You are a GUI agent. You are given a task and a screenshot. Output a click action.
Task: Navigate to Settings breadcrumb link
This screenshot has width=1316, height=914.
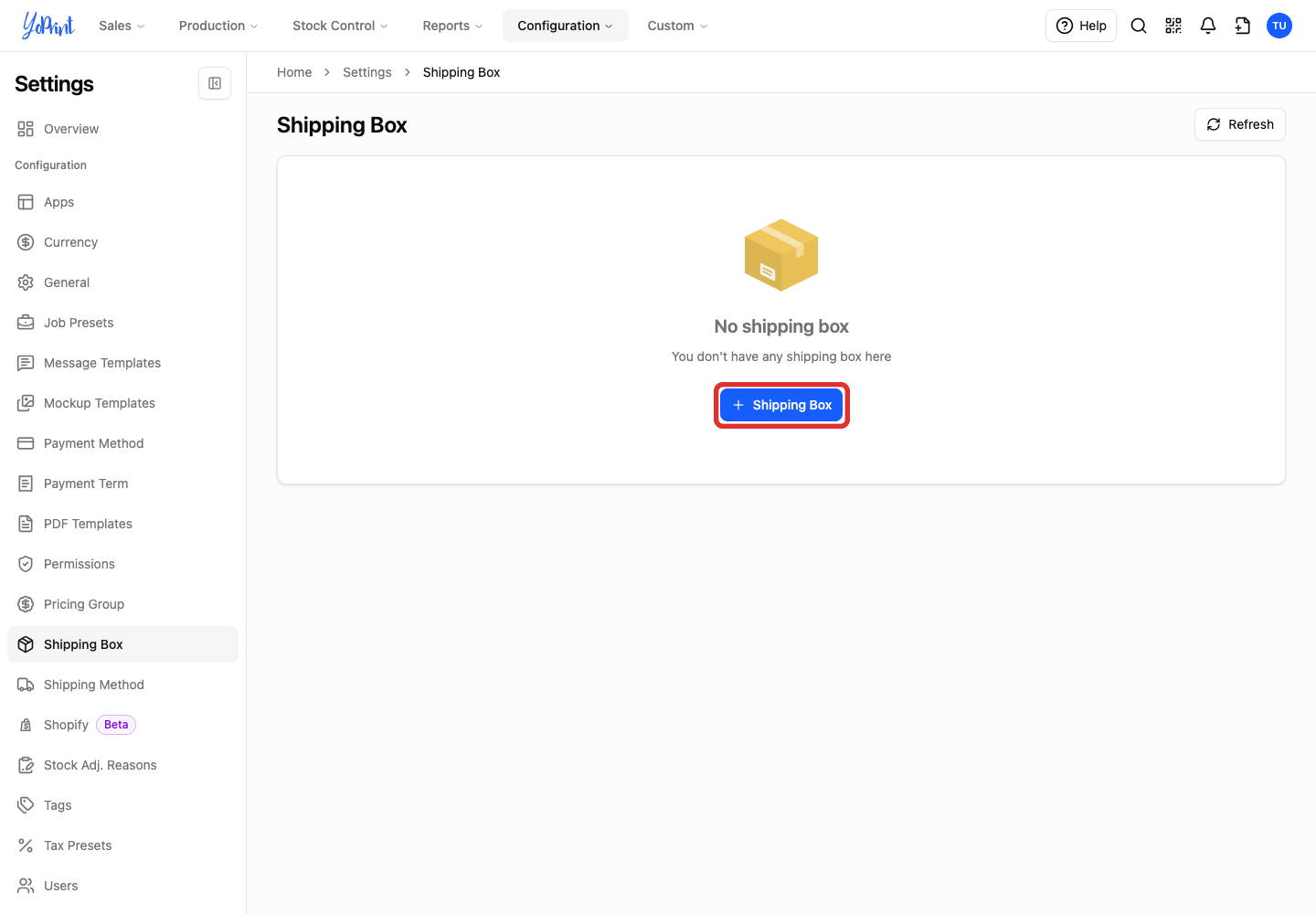pos(366,72)
